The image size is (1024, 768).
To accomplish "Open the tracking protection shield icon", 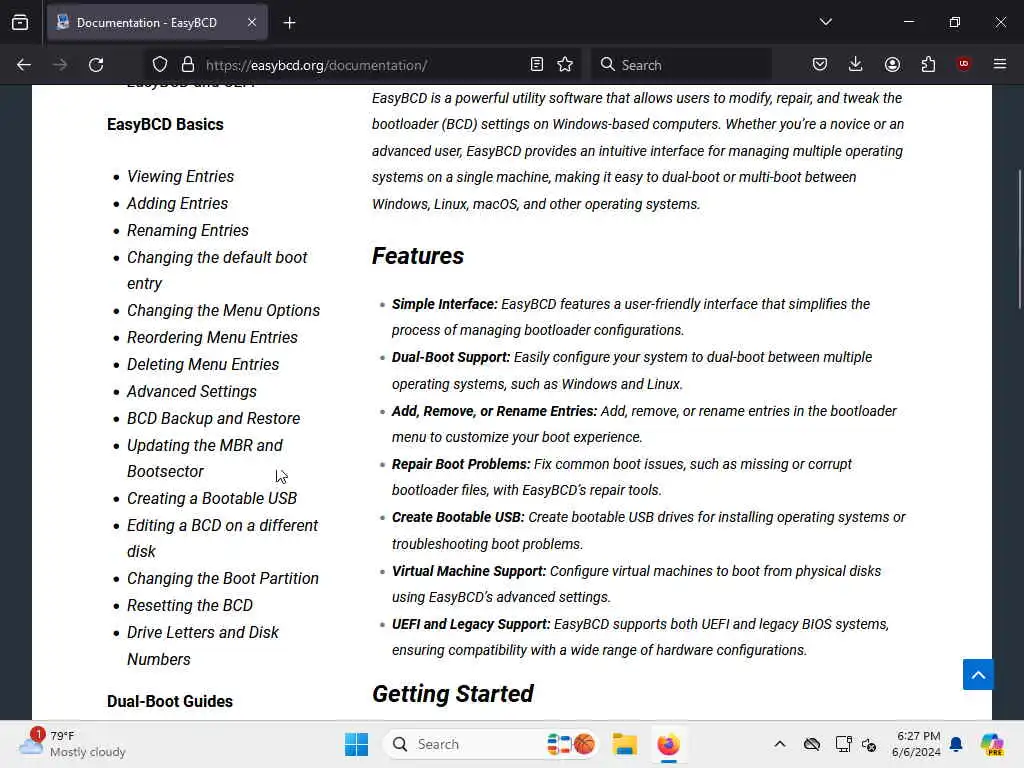I will pyautogui.click(x=160, y=65).
